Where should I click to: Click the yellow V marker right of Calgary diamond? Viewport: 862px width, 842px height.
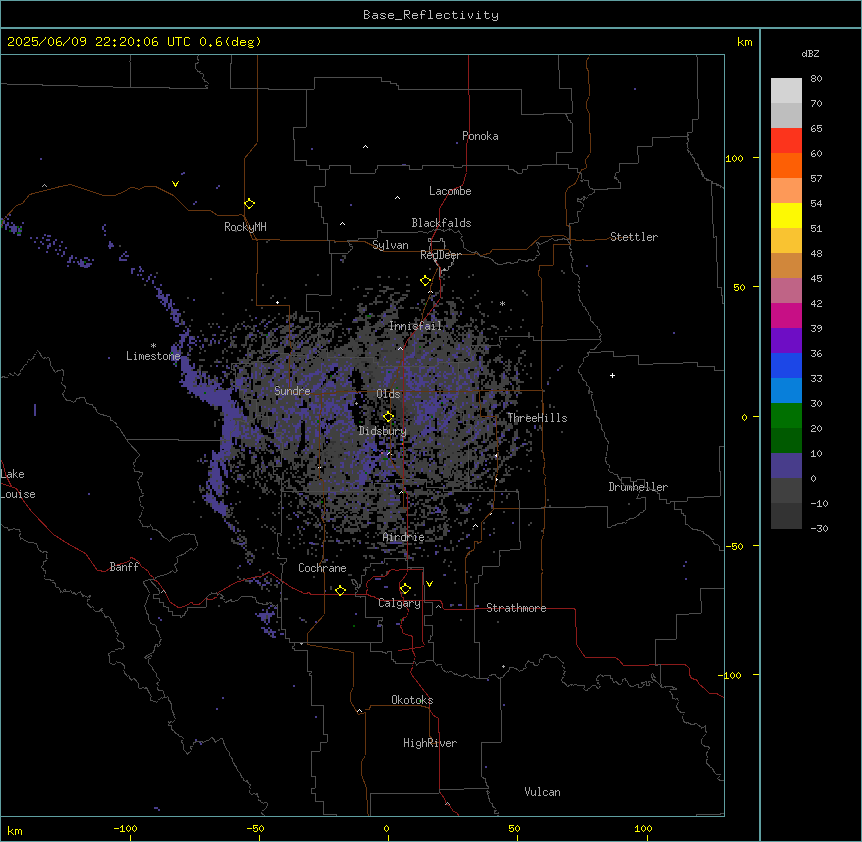pyautogui.click(x=429, y=584)
